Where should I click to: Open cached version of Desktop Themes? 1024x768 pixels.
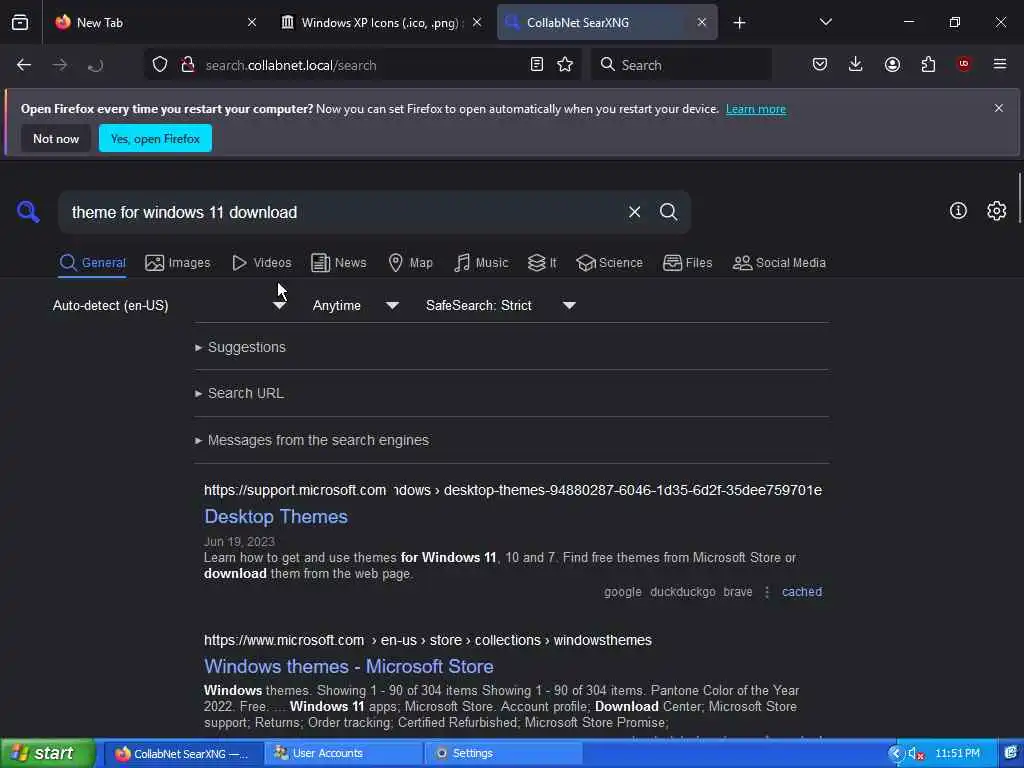point(802,592)
